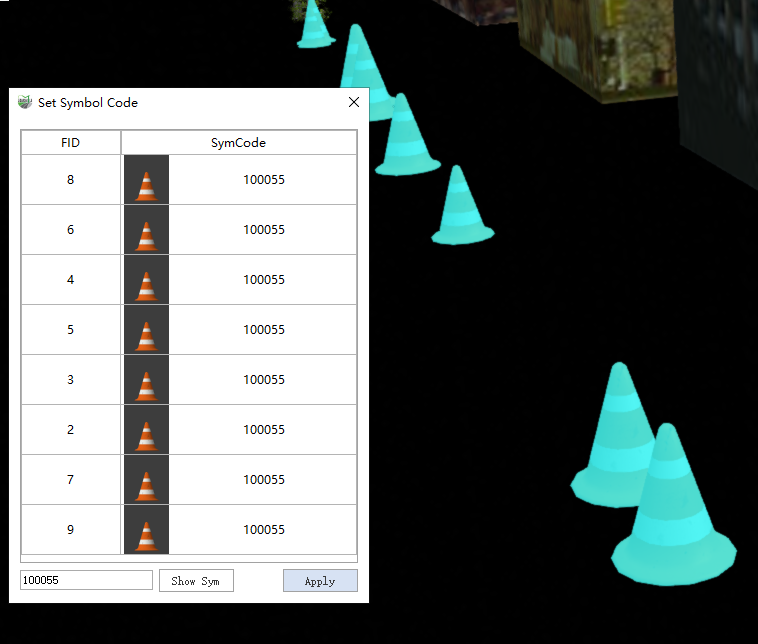Select the cone symbol for FID 4

click(x=146, y=281)
